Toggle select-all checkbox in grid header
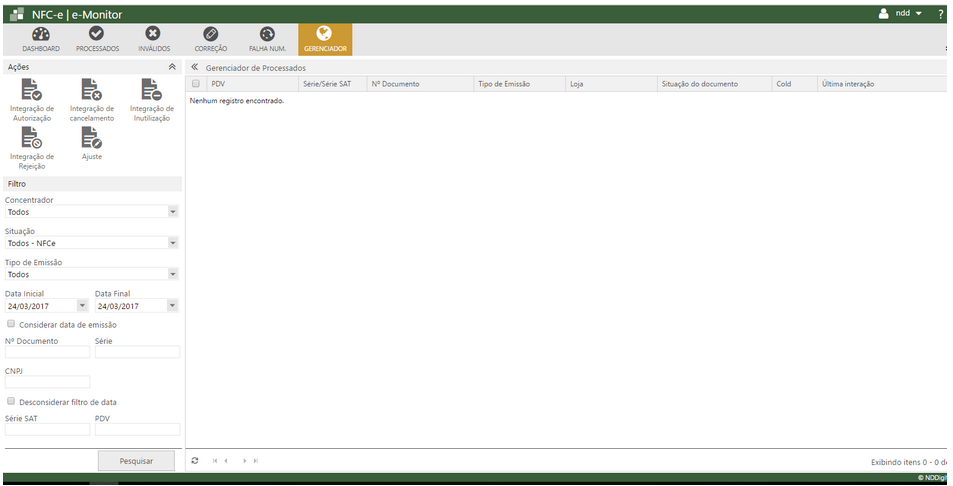This screenshot has width=953, height=486. [196, 84]
